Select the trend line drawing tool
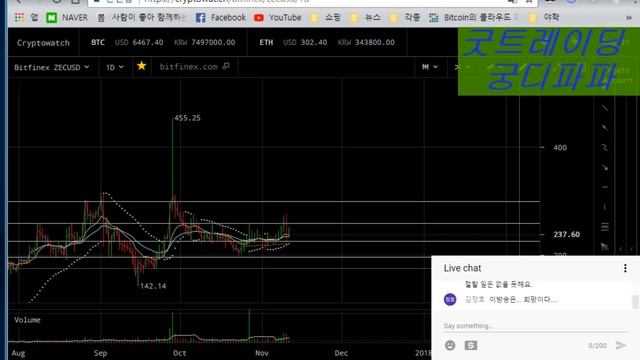640x360 pixels. point(605,108)
